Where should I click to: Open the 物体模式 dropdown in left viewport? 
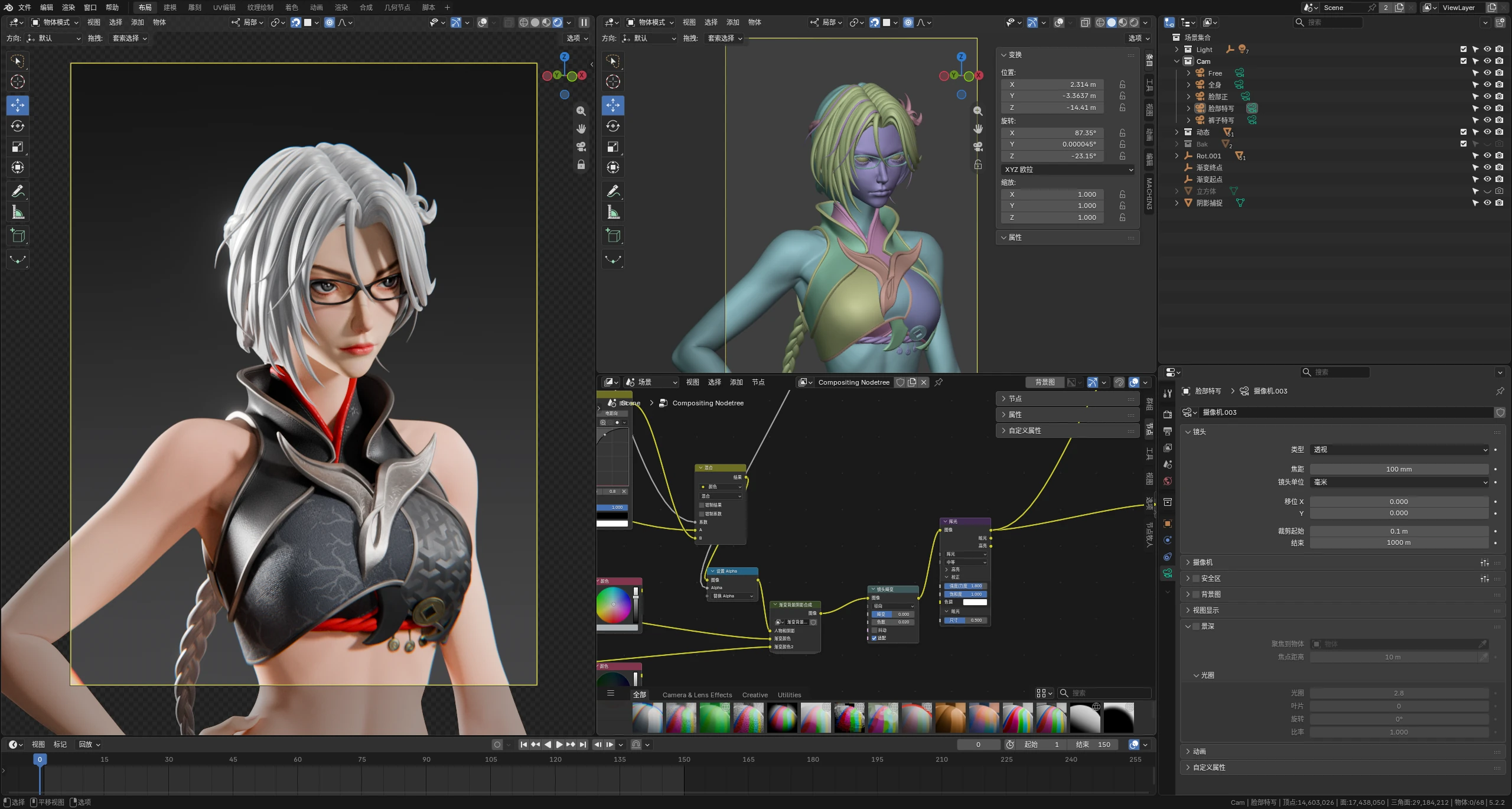pos(54,22)
